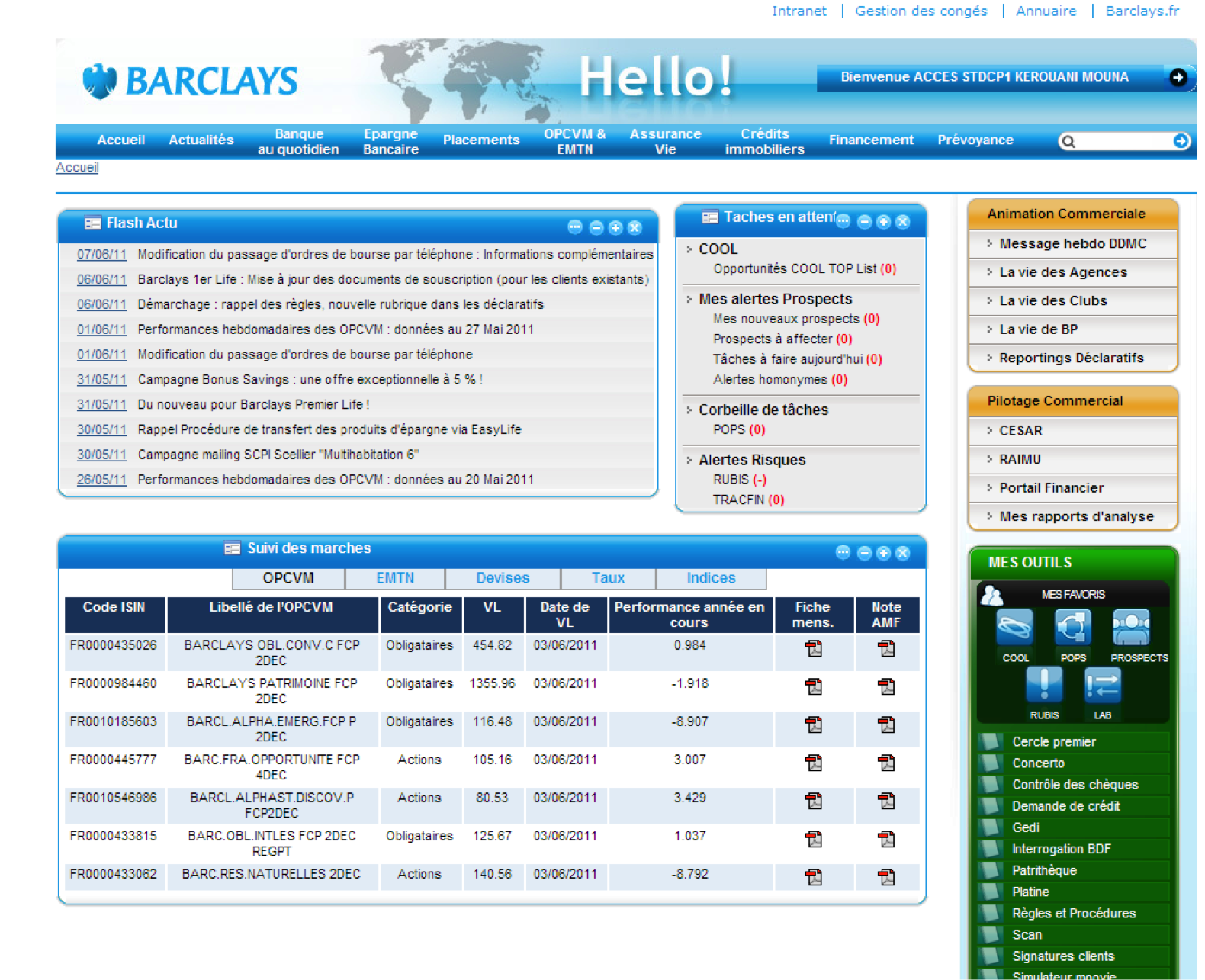The height and width of the screenshot is (980, 1205).
Task: Open Fiche mens. PDF for BARCLAYS OBL.CONV.C
Action: [x=813, y=648]
